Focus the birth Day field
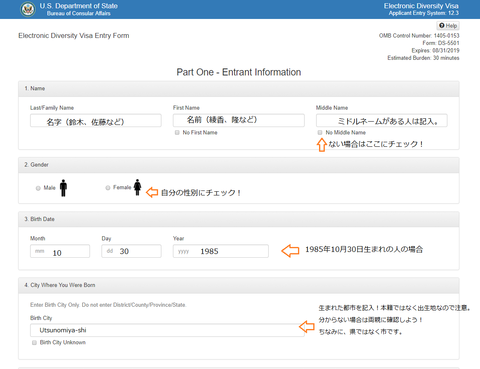The height and width of the screenshot is (369, 480). 131,251
